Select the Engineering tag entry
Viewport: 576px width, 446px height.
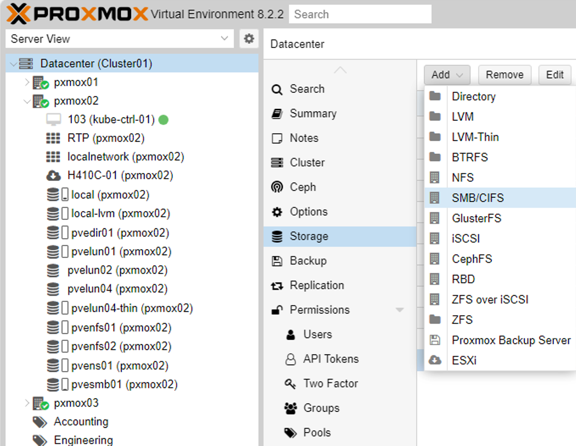click(x=132, y=440)
